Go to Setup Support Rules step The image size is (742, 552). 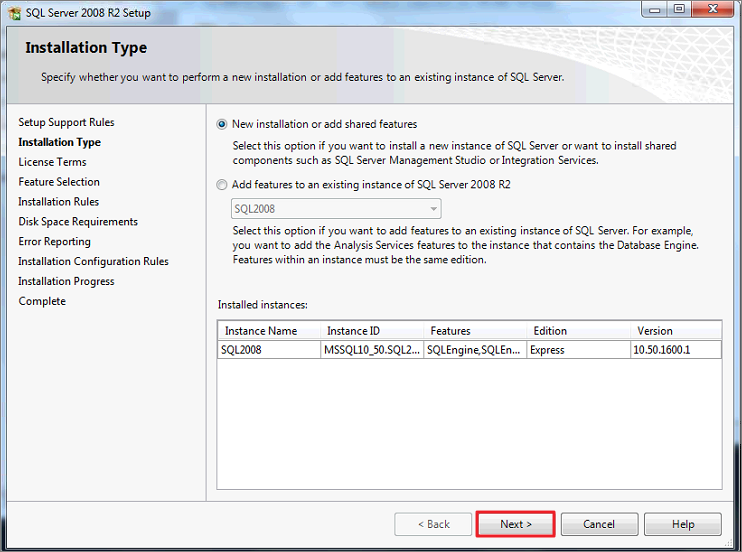pyautogui.click(x=66, y=122)
